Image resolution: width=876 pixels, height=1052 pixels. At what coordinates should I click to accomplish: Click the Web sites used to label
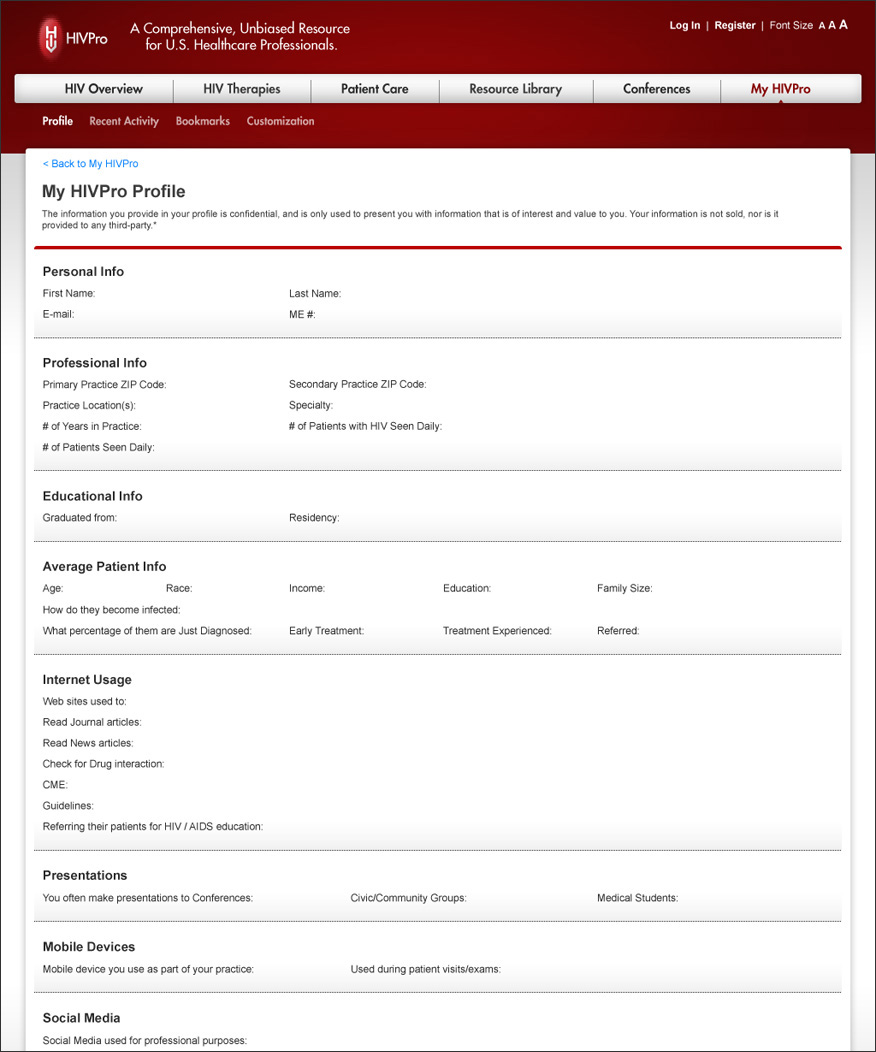tap(85, 702)
